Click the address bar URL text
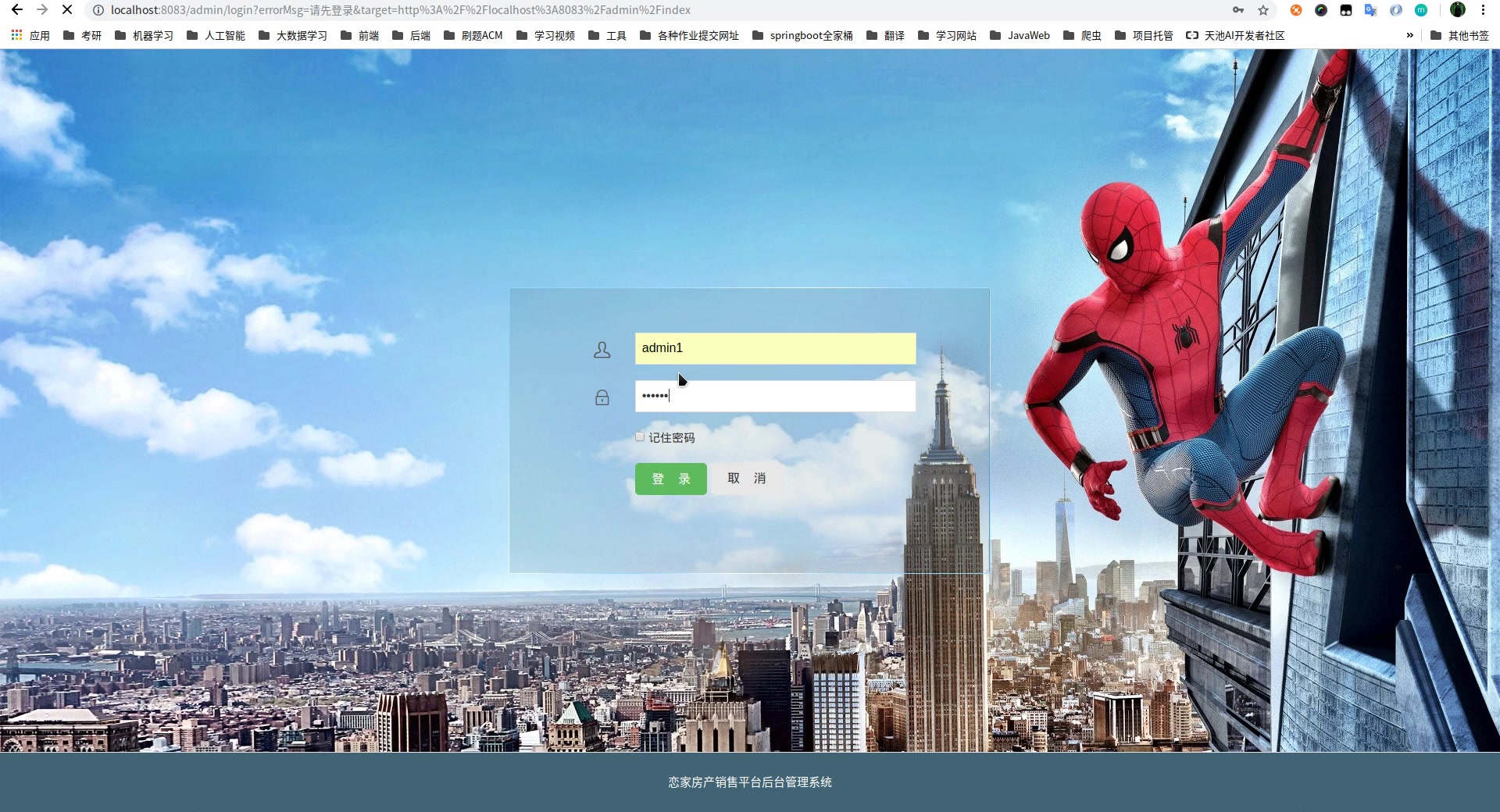The height and width of the screenshot is (812, 1500). click(x=401, y=10)
